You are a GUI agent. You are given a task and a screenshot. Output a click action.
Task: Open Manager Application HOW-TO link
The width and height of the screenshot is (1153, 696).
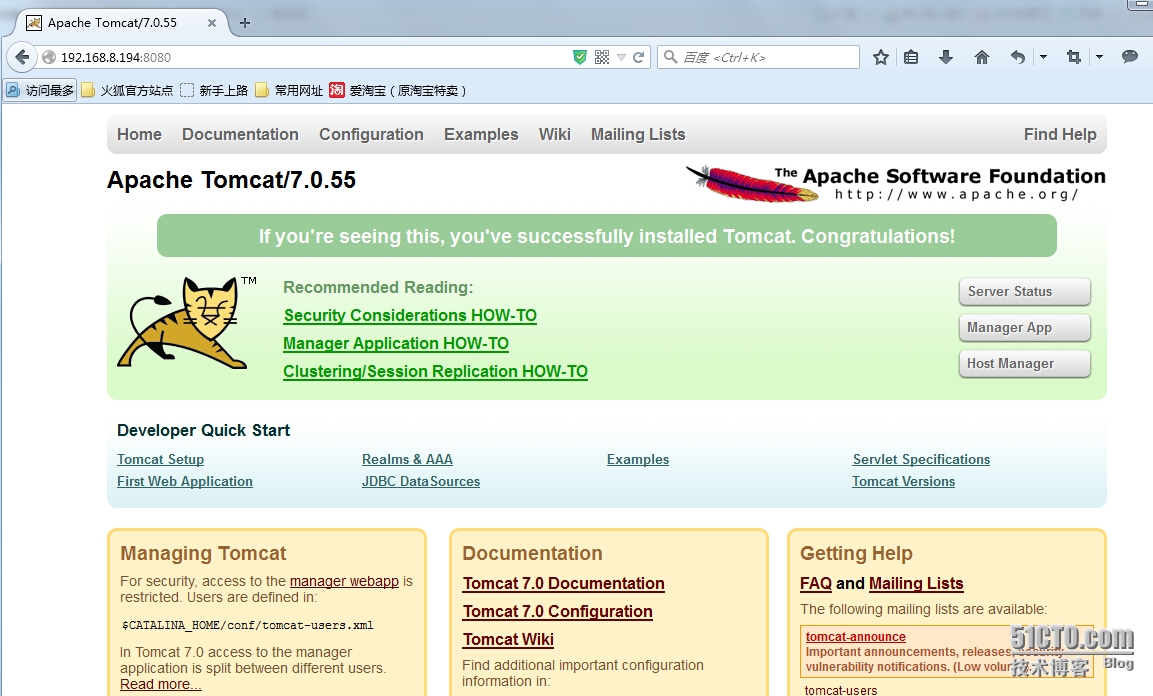(396, 343)
